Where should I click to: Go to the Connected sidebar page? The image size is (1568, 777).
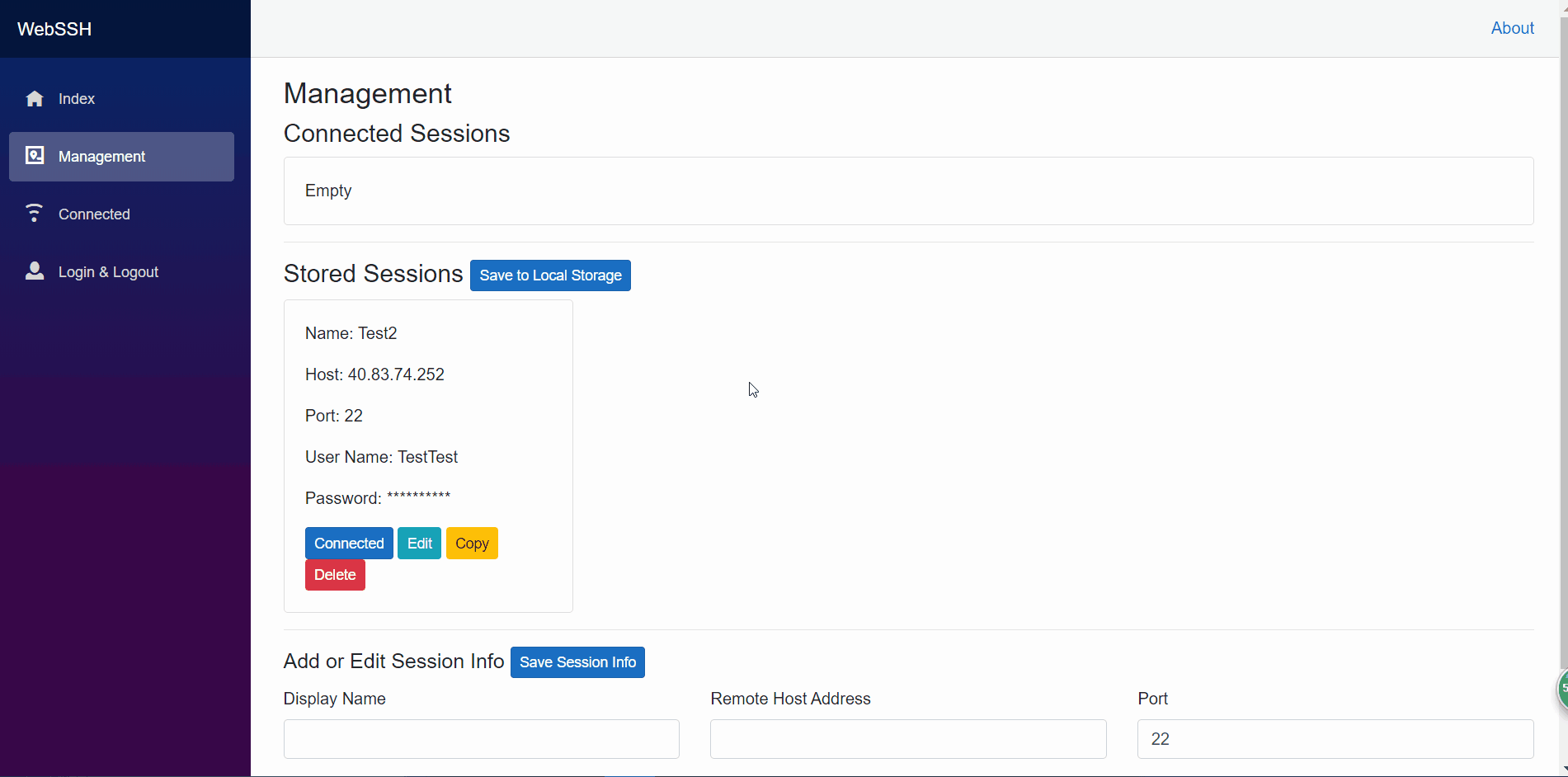click(121, 214)
